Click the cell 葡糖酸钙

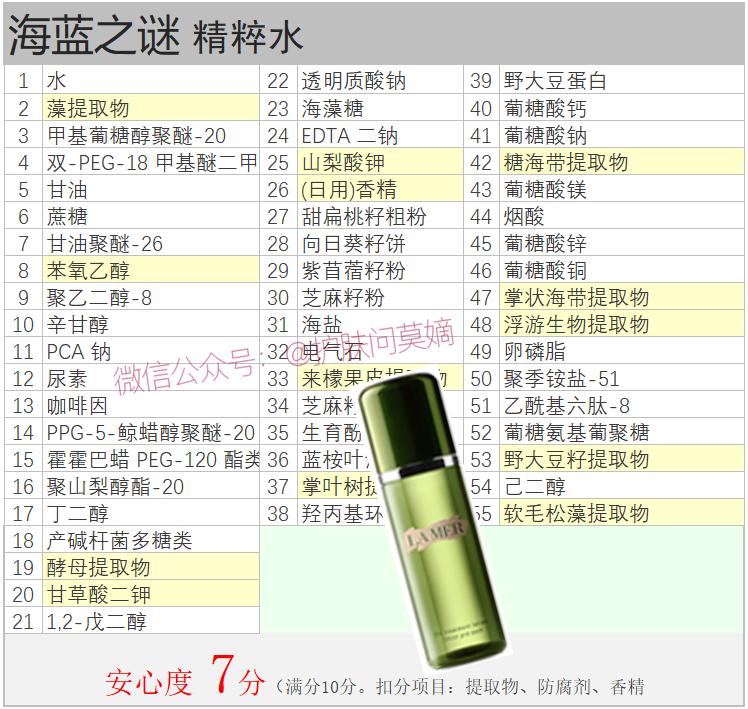click(622, 107)
